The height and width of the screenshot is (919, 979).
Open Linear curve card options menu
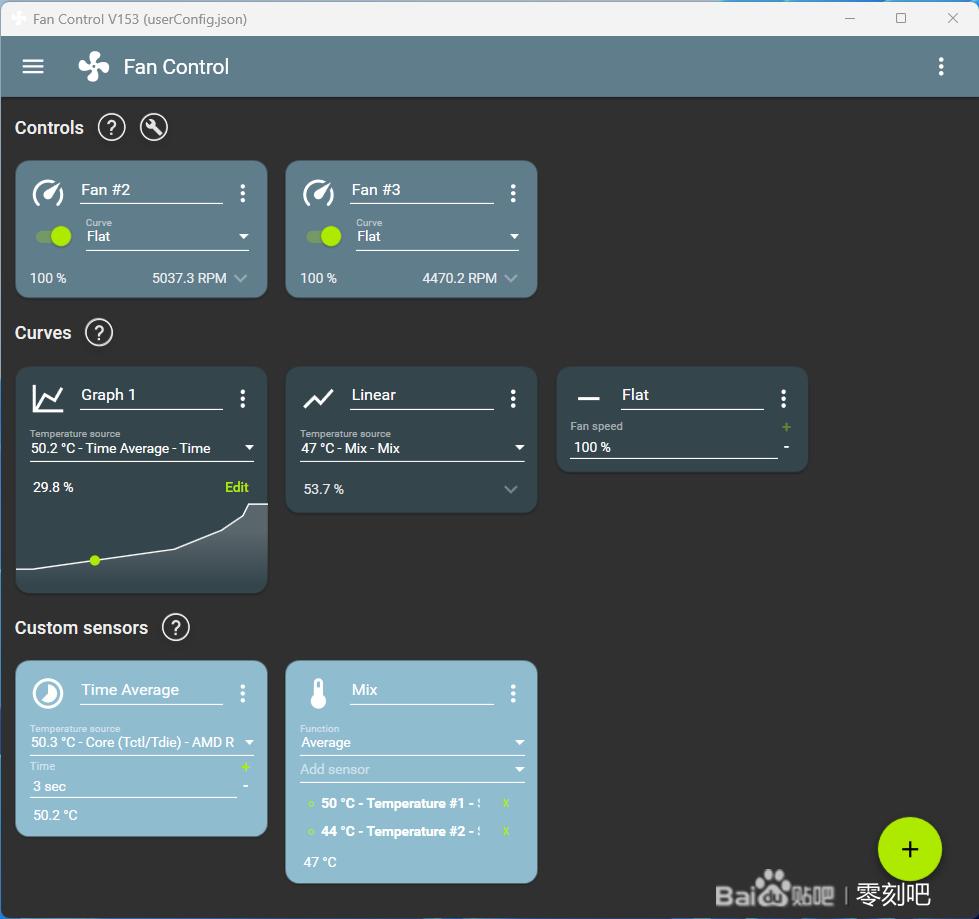tap(513, 398)
